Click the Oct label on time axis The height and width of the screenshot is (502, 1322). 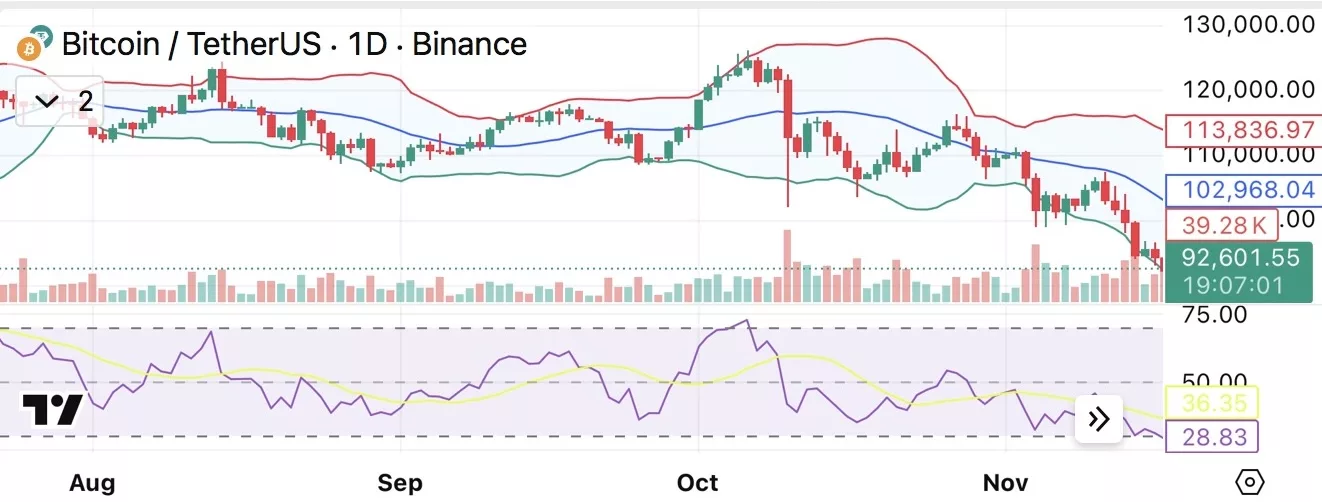click(697, 483)
